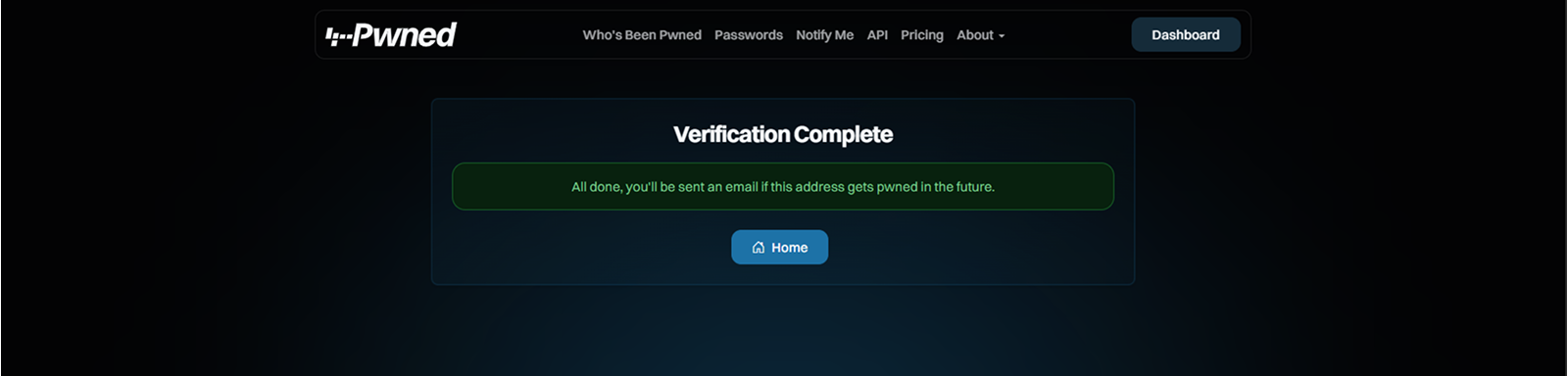Click the word "email" in the confirmation notice
The width and height of the screenshot is (1568, 376).
pos(742,186)
